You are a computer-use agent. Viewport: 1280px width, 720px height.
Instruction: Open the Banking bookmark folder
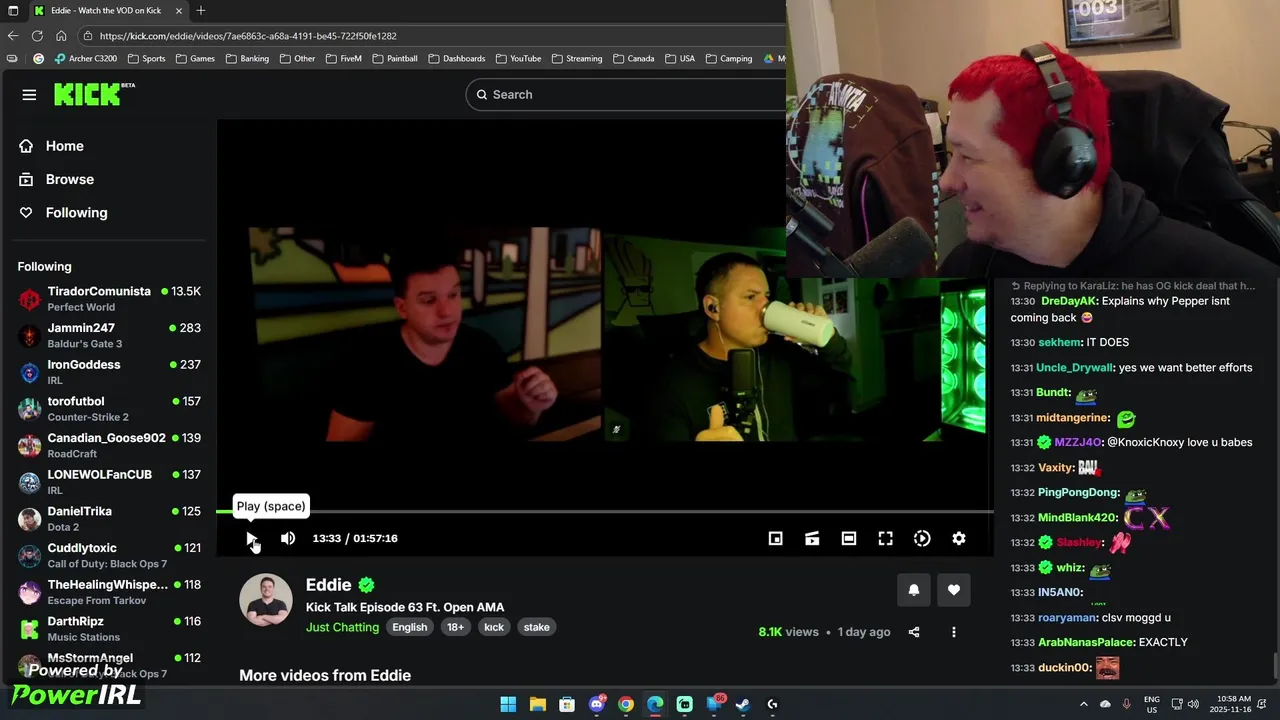point(247,59)
